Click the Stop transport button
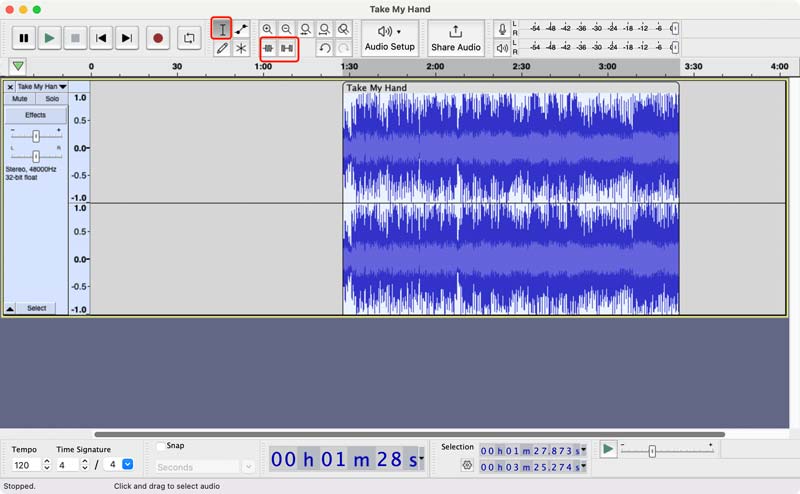The width and height of the screenshot is (800, 494). tap(75, 38)
